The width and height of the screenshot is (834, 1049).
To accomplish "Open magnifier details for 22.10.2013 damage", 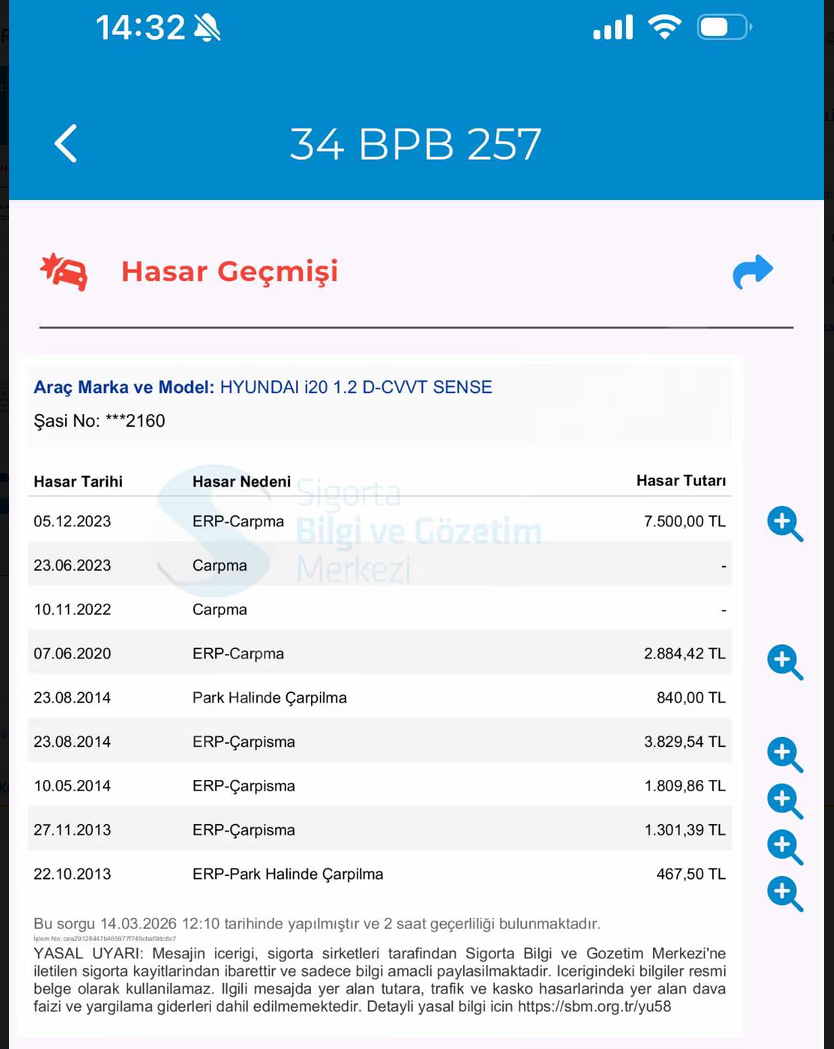I will click(x=785, y=893).
